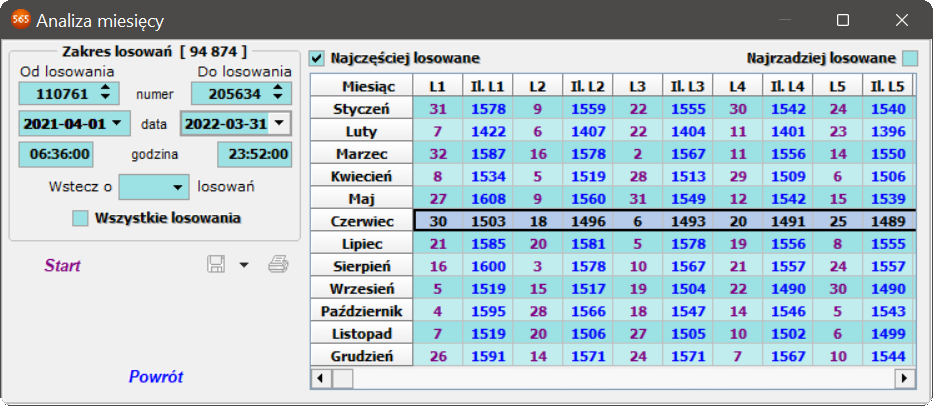Click the Miesiąc column header

tap(361, 86)
